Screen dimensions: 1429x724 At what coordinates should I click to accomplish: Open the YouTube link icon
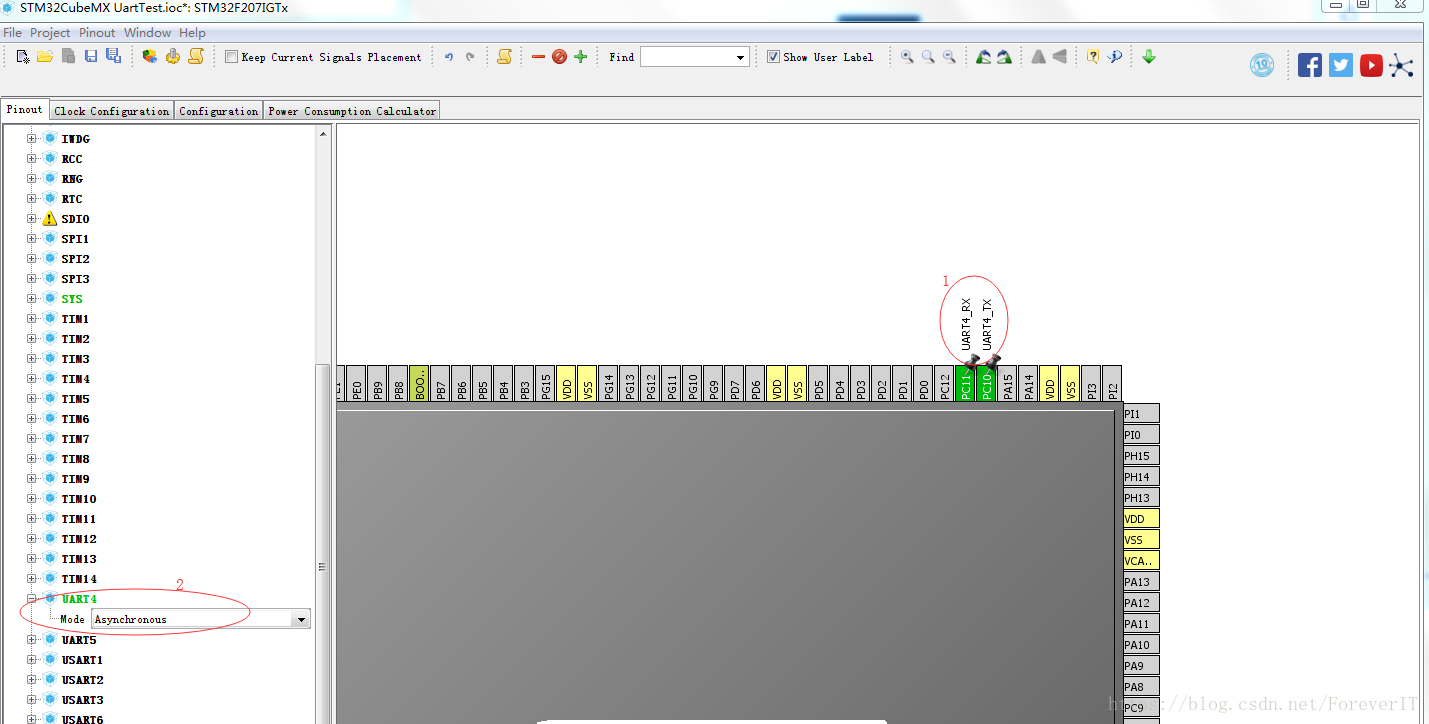pyautogui.click(x=1371, y=65)
